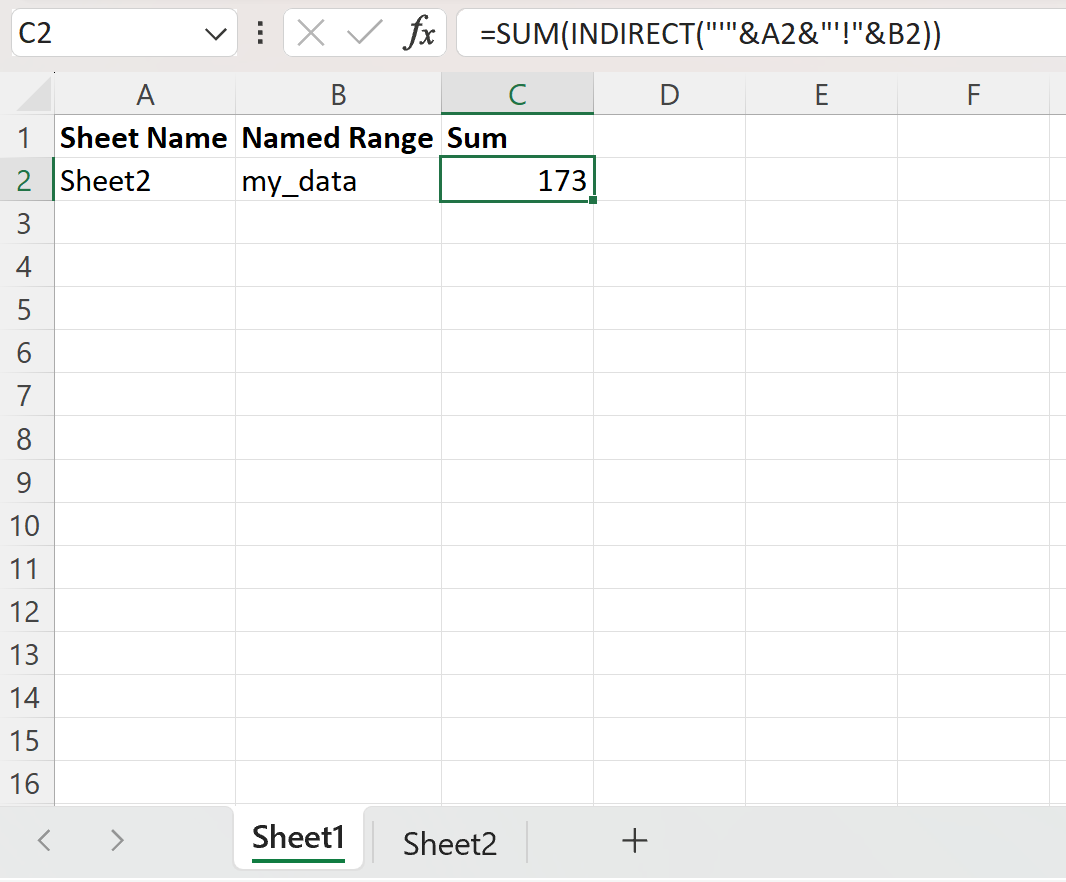Click the next sheet navigation arrow
Viewport: 1066px width, 882px height.
[x=116, y=841]
